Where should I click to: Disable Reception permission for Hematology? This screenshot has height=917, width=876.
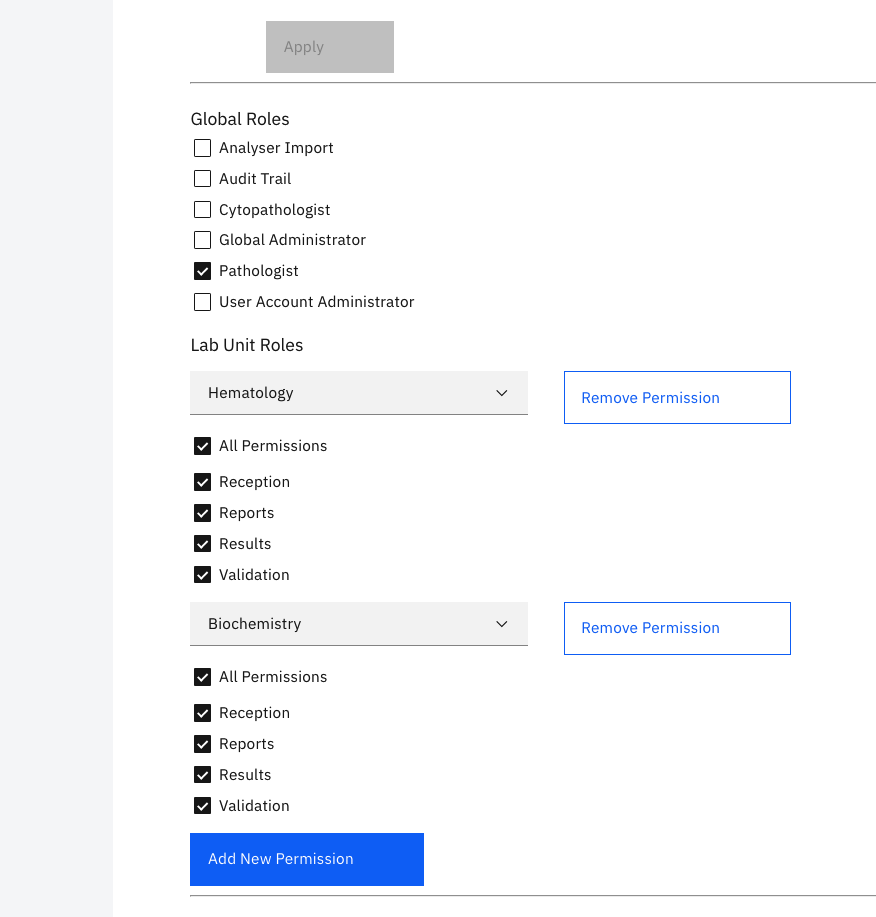202,481
